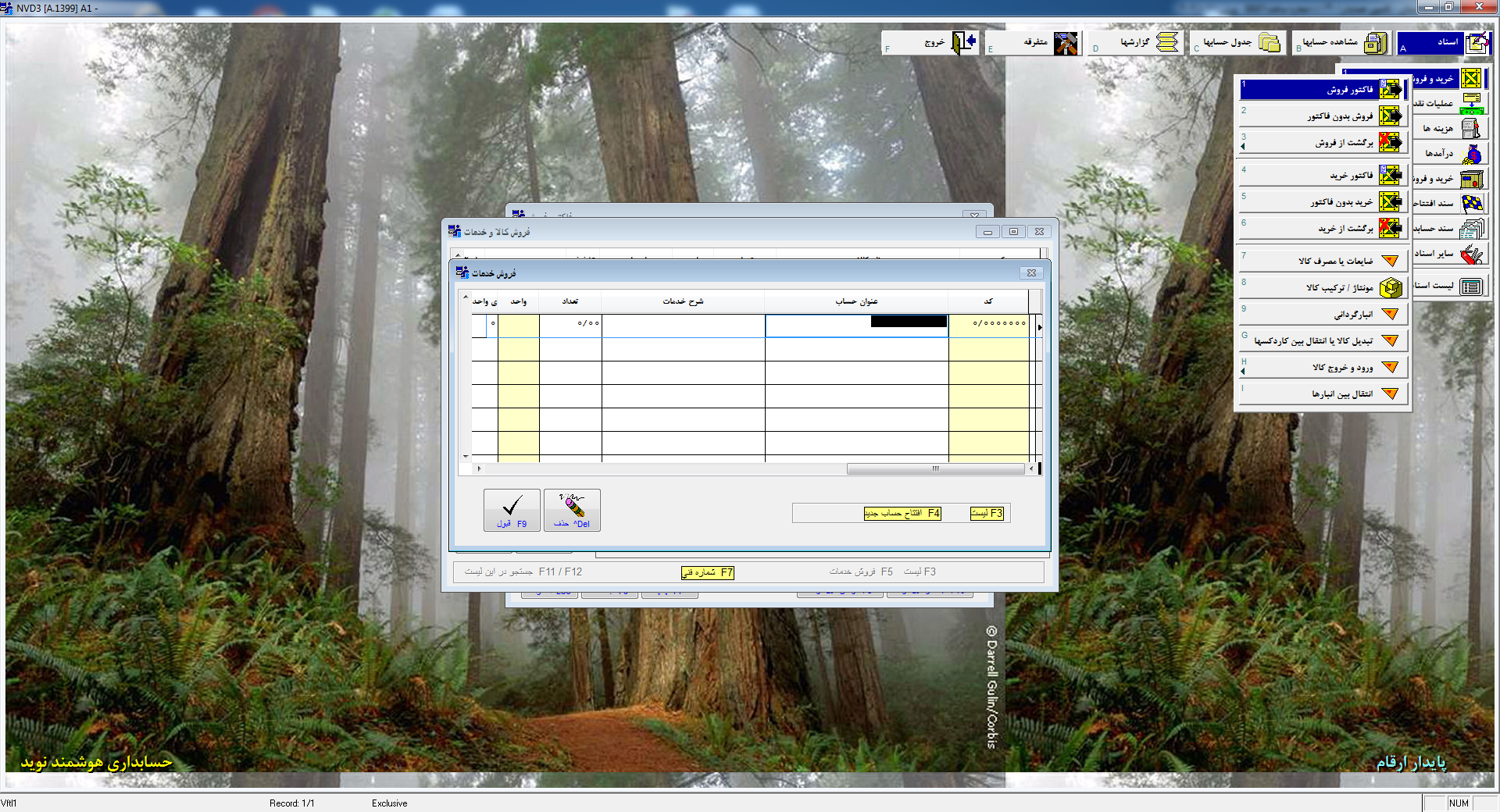Click the grid's vertical scroll-up arrow
The image size is (1500, 812).
(x=466, y=297)
